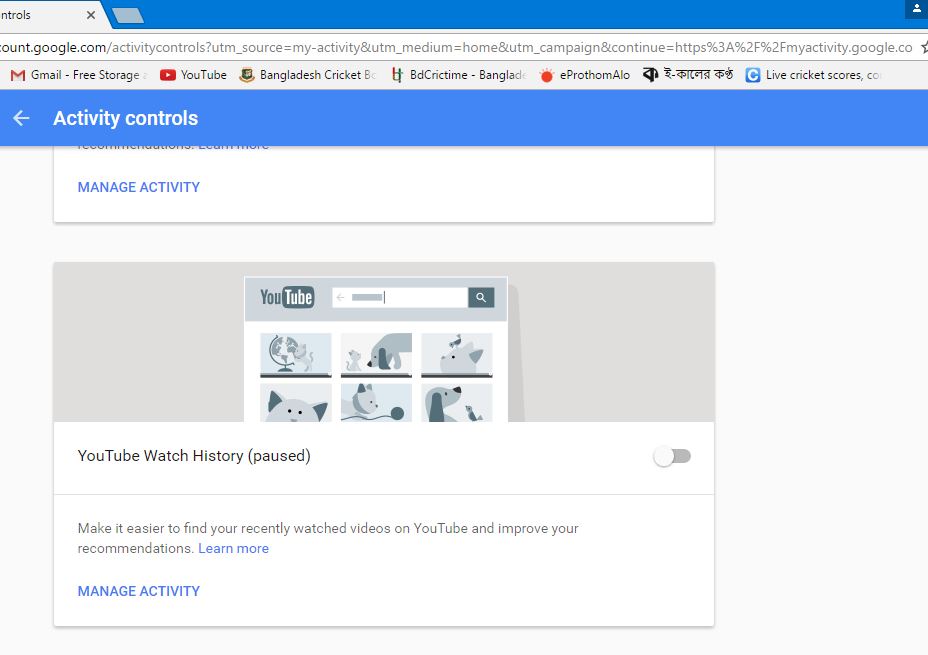Toggle the YouTube Watch History switch
This screenshot has width=928, height=655.
[x=672, y=456]
